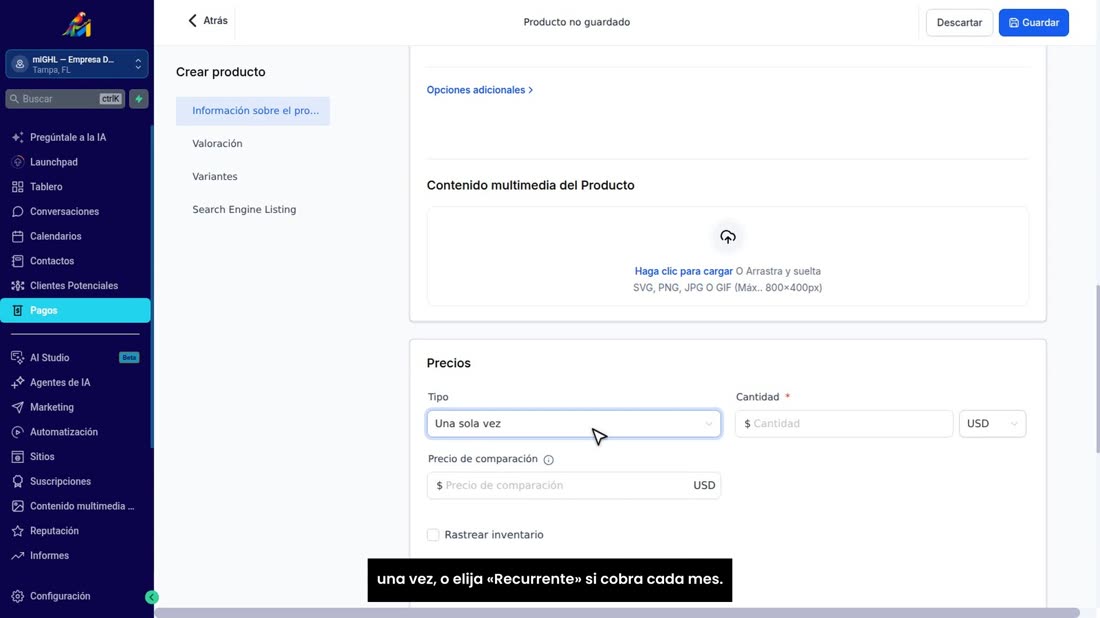Open the miGHL account switcher
The height and width of the screenshot is (618, 1100).
pos(76,64)
